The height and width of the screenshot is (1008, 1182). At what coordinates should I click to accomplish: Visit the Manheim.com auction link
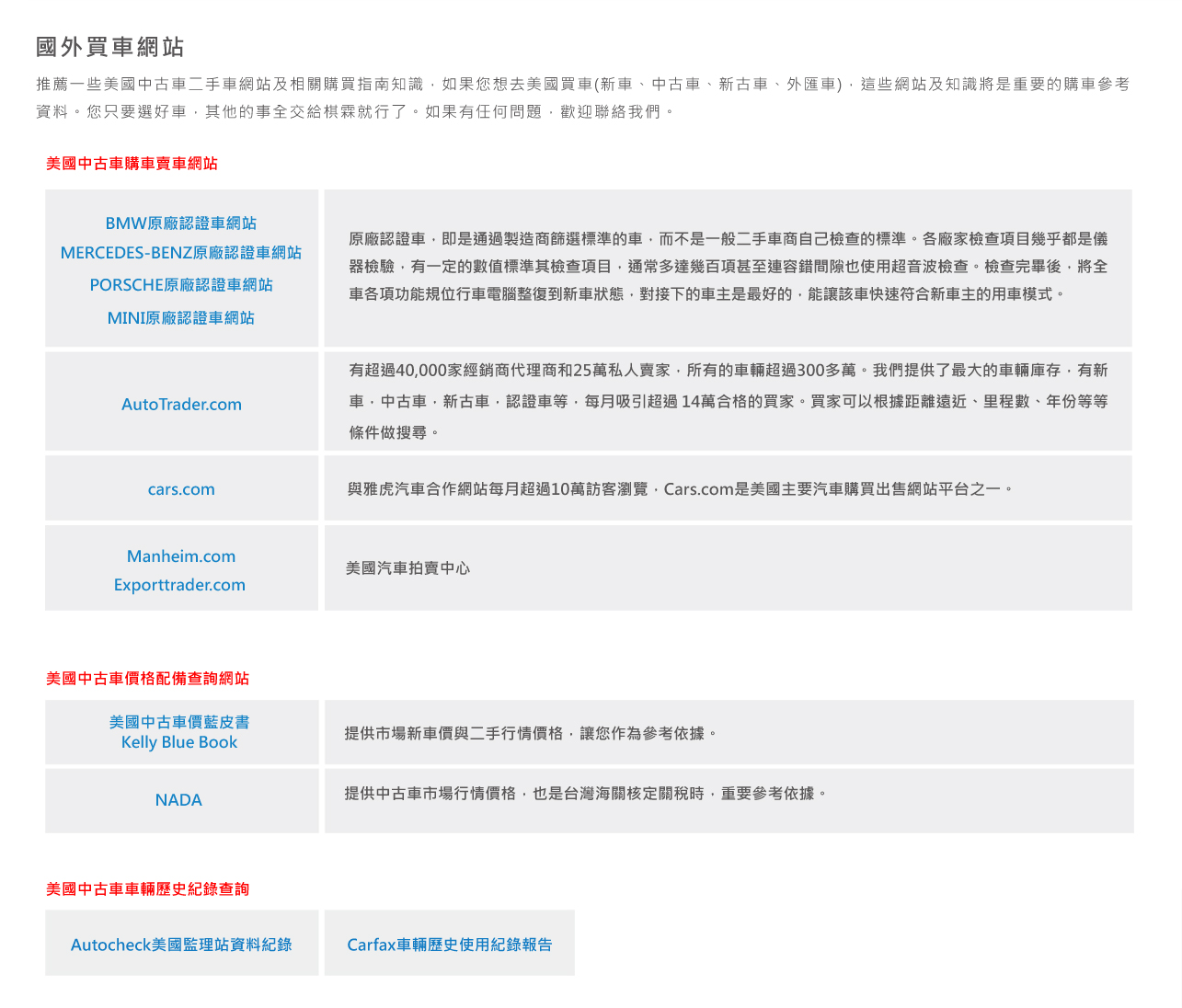[x=181, y=556]
